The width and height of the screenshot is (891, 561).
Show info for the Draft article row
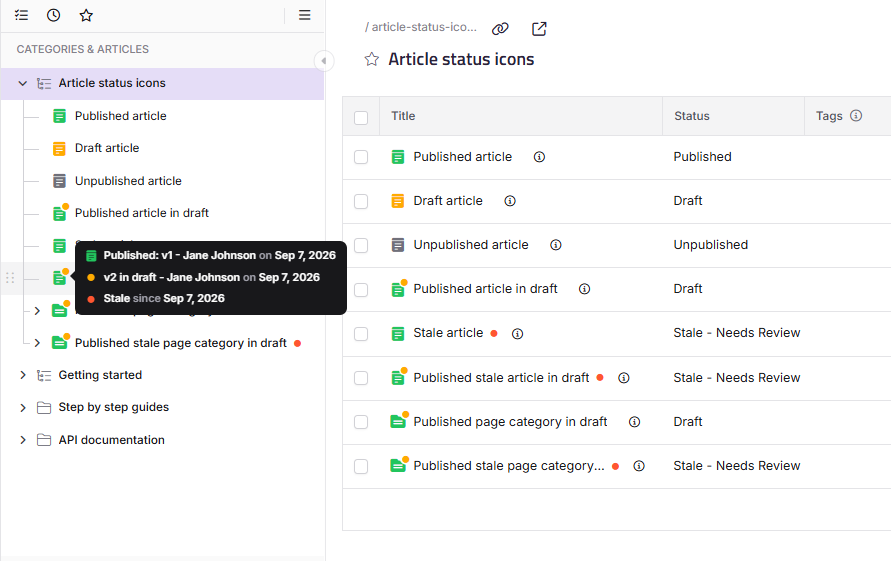pos(510,201)
